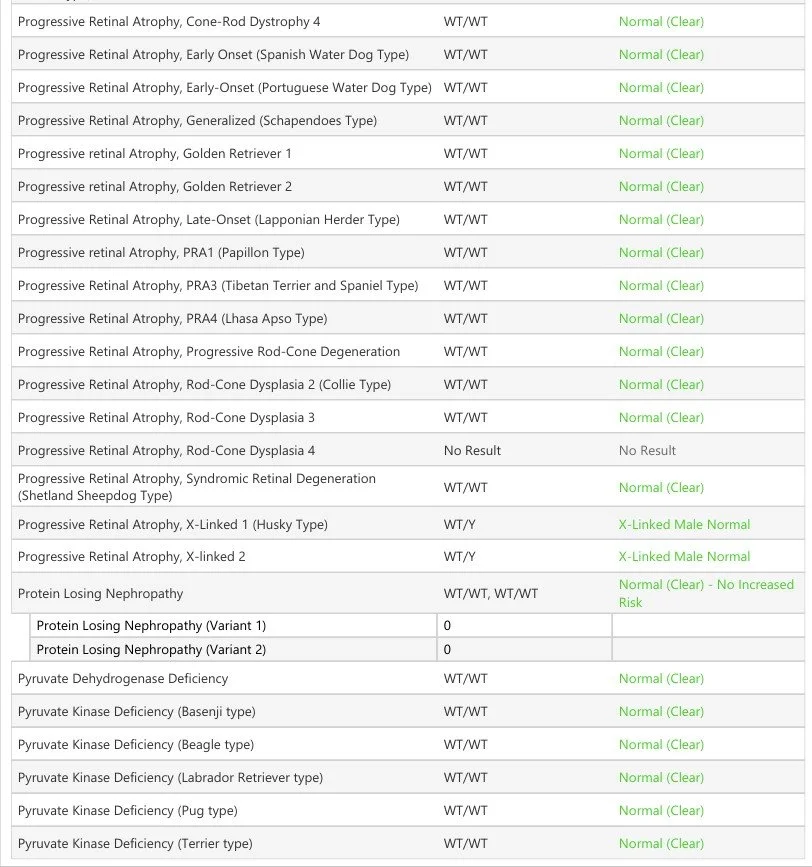The width and height of the screenshot is (812, 867).
Task: Click Normal (Clear) - No Increased Risk result
Action: [706, 593]
